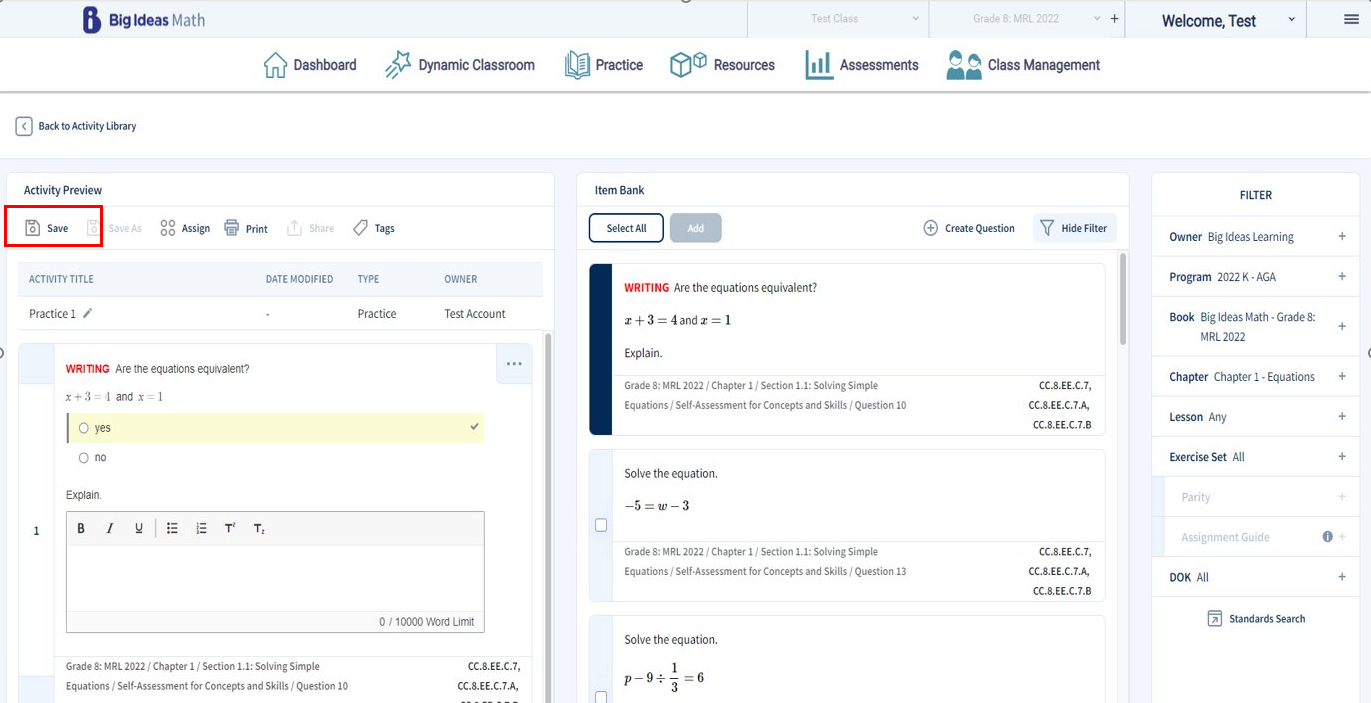The width and height of the screenshot is (1371, 703).
Task: Expand the Exercise Set filter
Action: [1342, 457]
